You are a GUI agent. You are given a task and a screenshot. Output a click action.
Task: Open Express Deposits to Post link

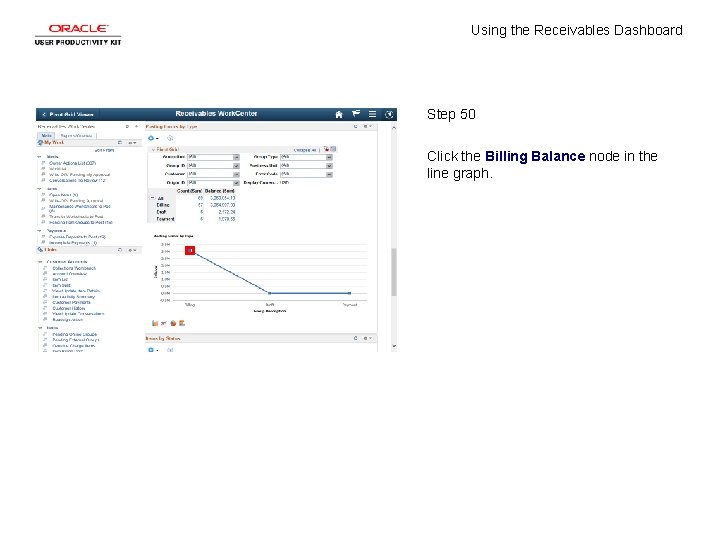point(78,237)
